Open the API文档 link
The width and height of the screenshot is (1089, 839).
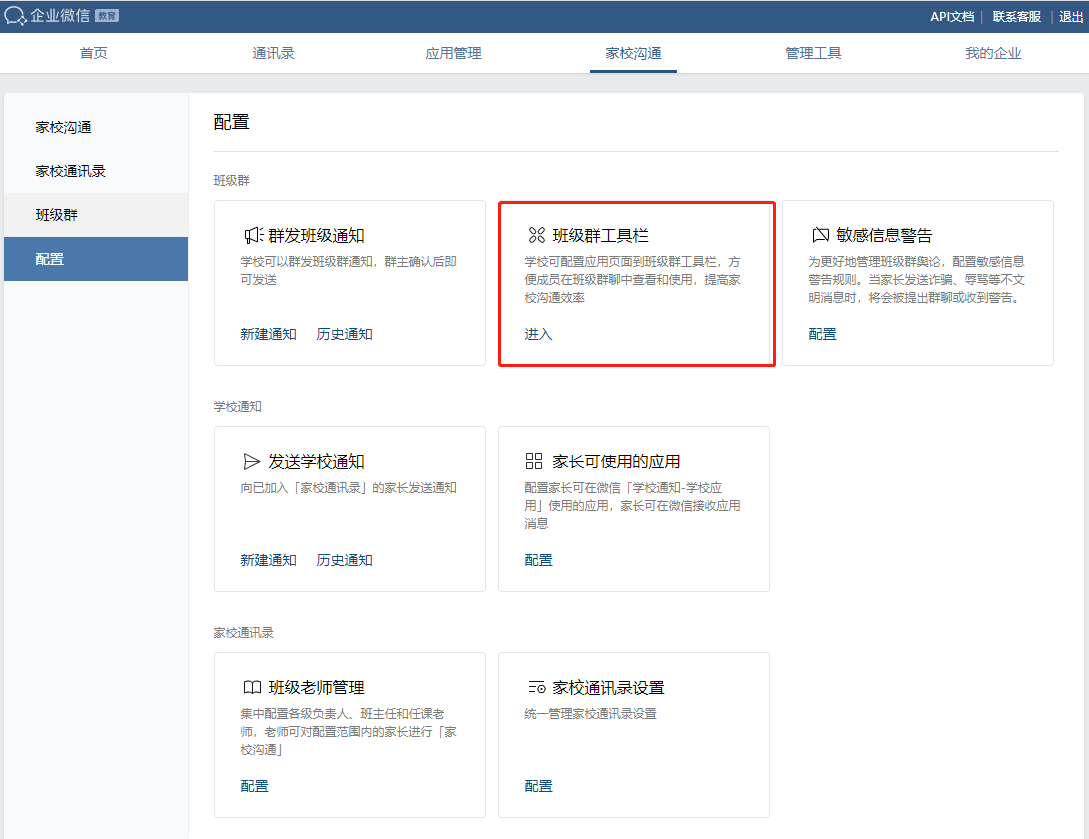pos(951,17)
